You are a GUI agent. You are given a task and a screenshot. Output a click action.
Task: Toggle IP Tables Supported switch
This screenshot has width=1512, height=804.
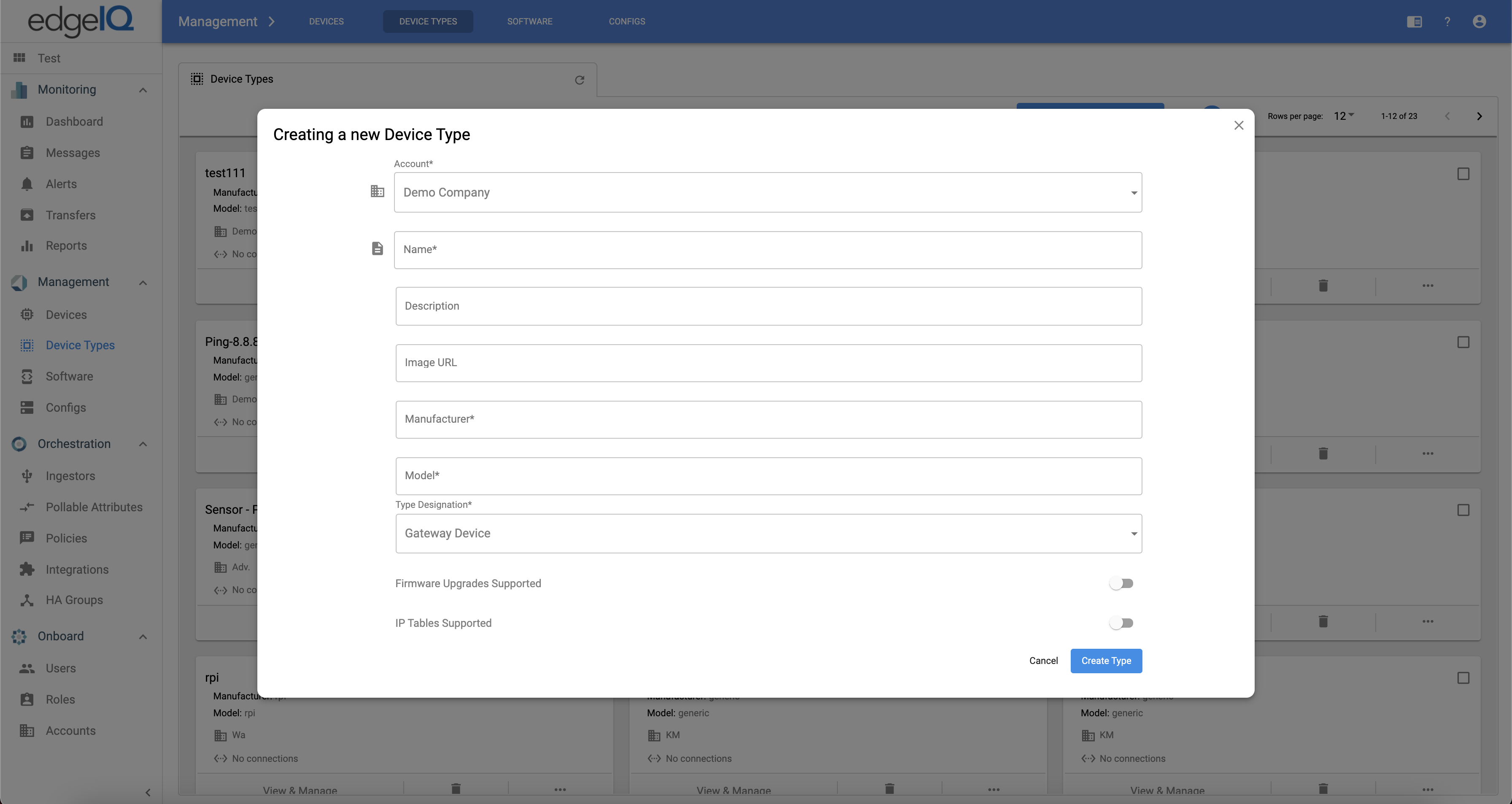pos(1121,623)
